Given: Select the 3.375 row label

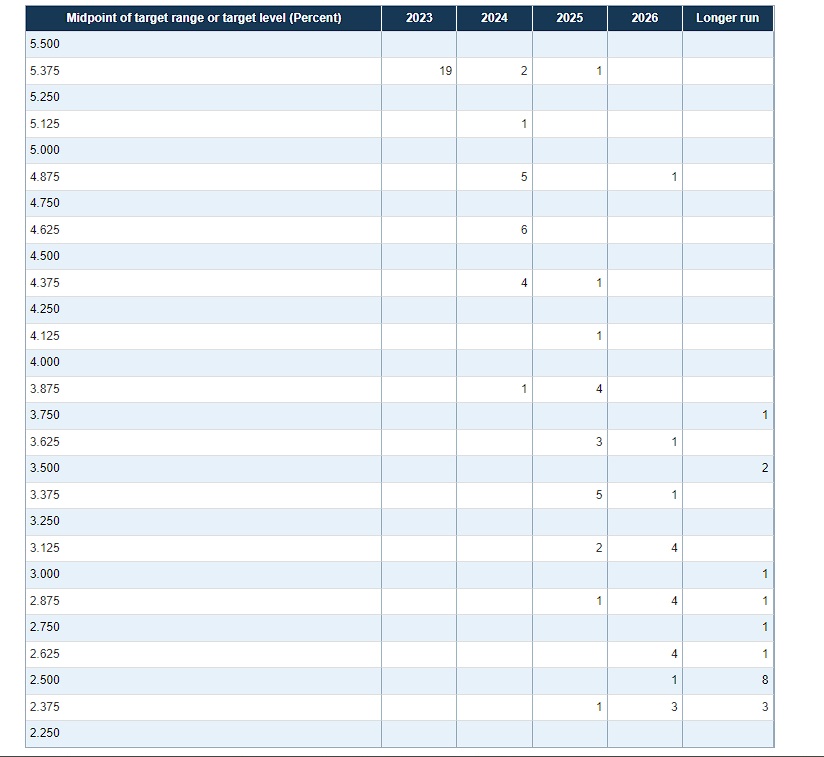Looking at the screenshot, I should [x=45, y=495].
